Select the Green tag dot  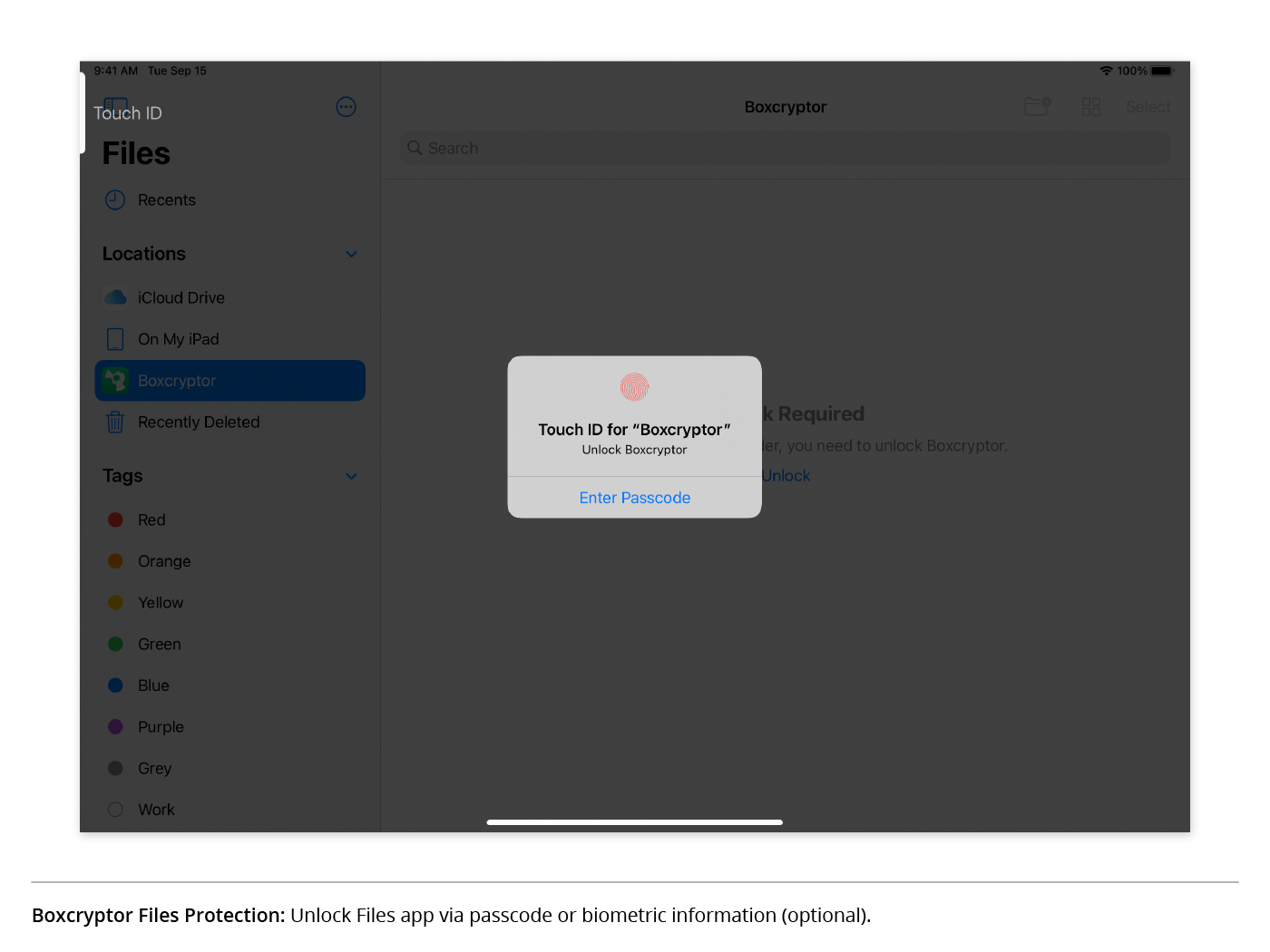click(x=115, y=644)
